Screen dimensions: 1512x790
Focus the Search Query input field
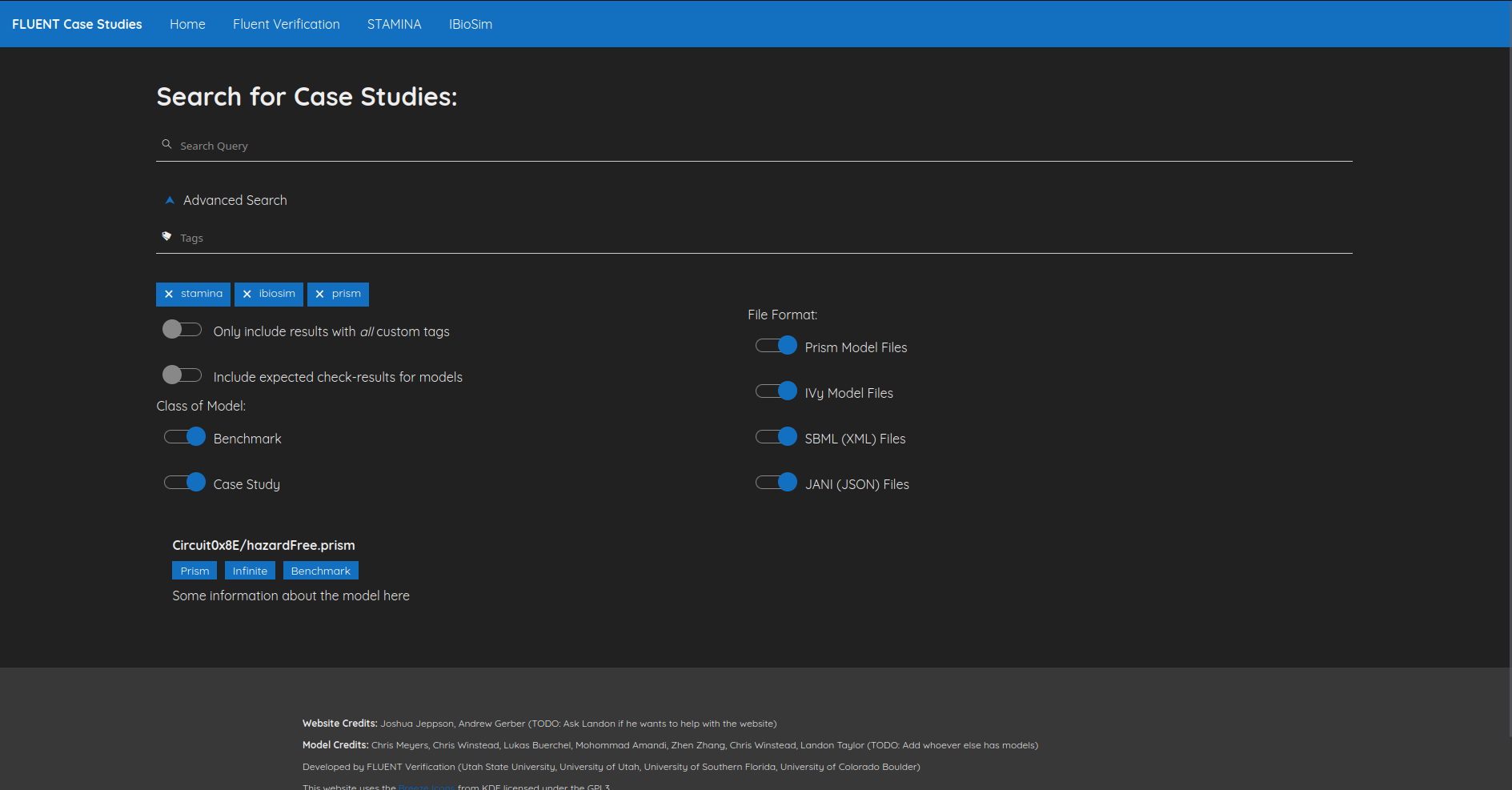[754, 146]
